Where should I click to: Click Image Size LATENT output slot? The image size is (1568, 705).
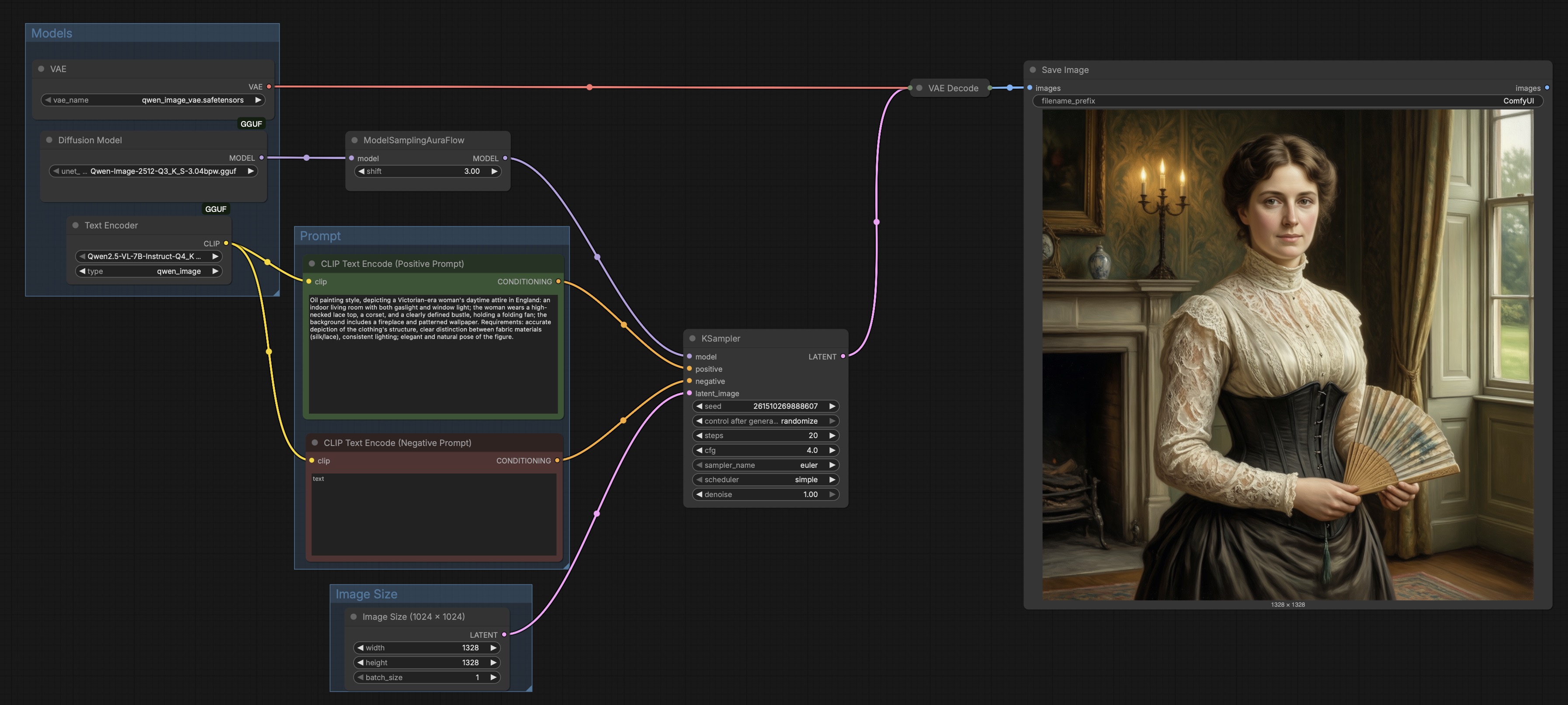coord(504,634)
